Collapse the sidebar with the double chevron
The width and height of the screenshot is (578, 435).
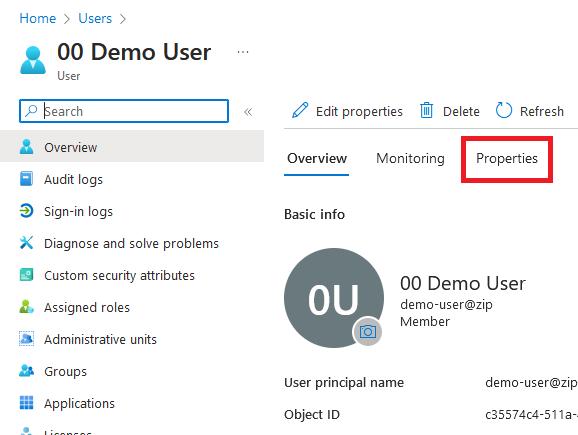tap(248, 112)
